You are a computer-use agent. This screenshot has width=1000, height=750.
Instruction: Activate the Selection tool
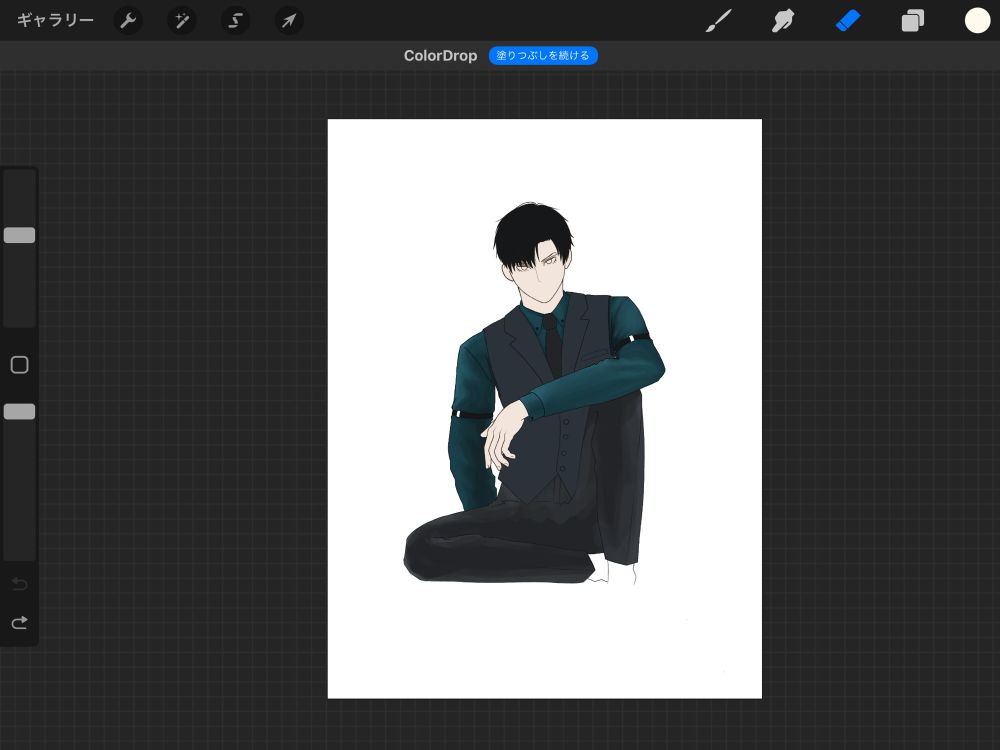point(235,21)
